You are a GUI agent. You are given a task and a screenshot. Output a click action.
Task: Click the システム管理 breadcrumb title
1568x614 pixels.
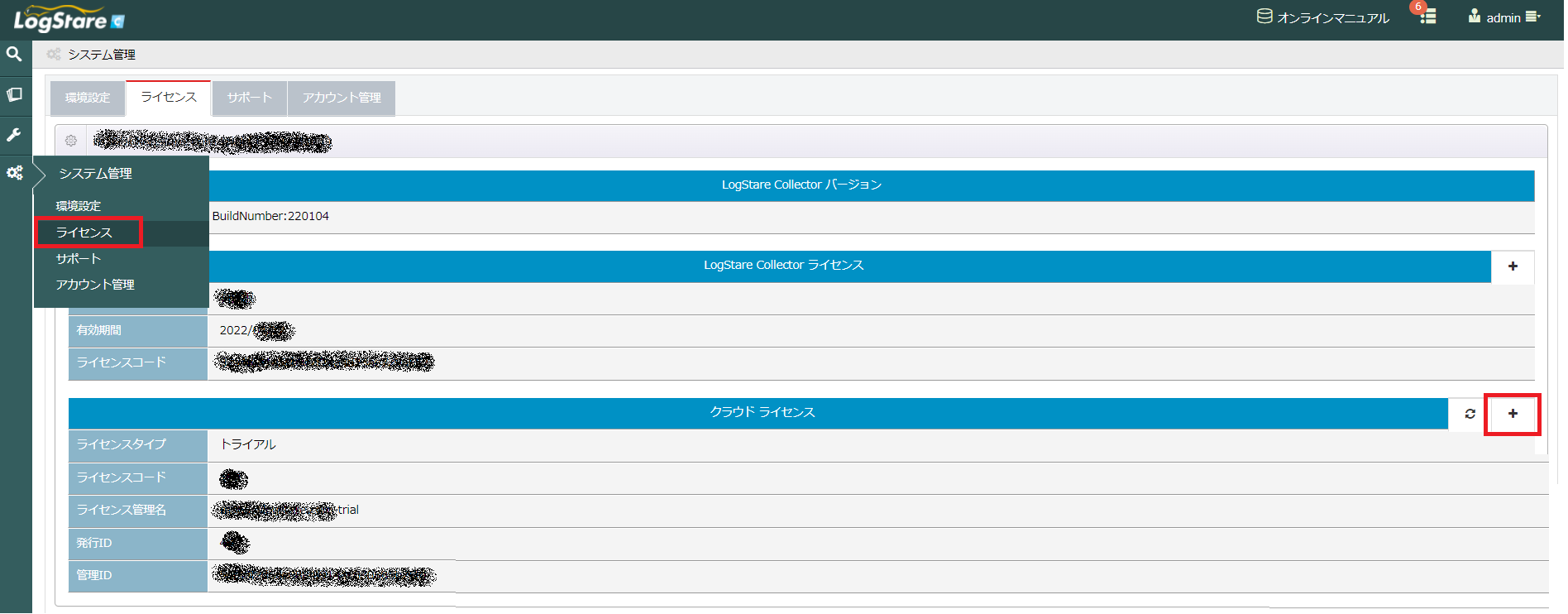102,55
